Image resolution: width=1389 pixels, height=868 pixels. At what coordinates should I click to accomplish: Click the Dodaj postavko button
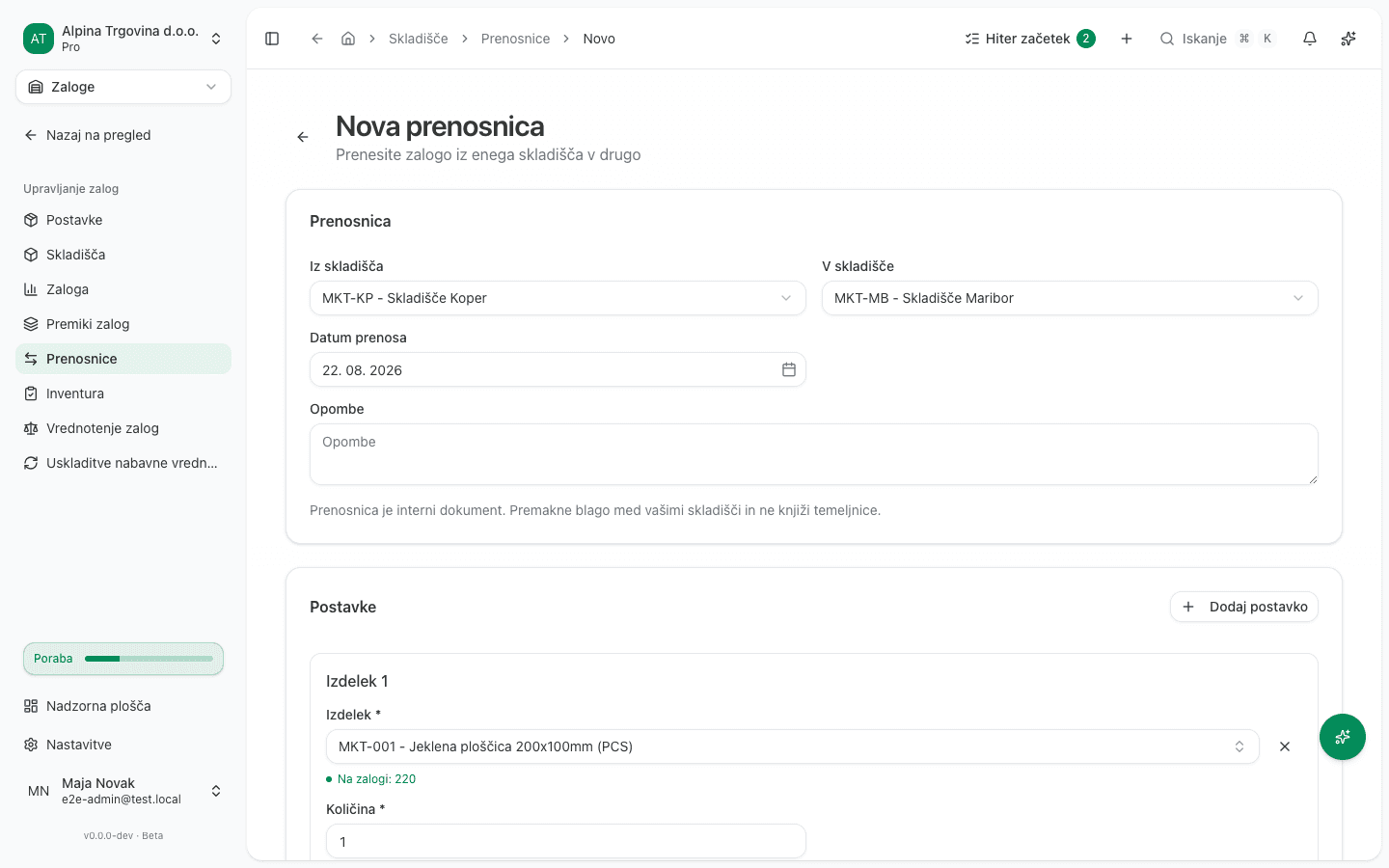(x=1244, y=607)
